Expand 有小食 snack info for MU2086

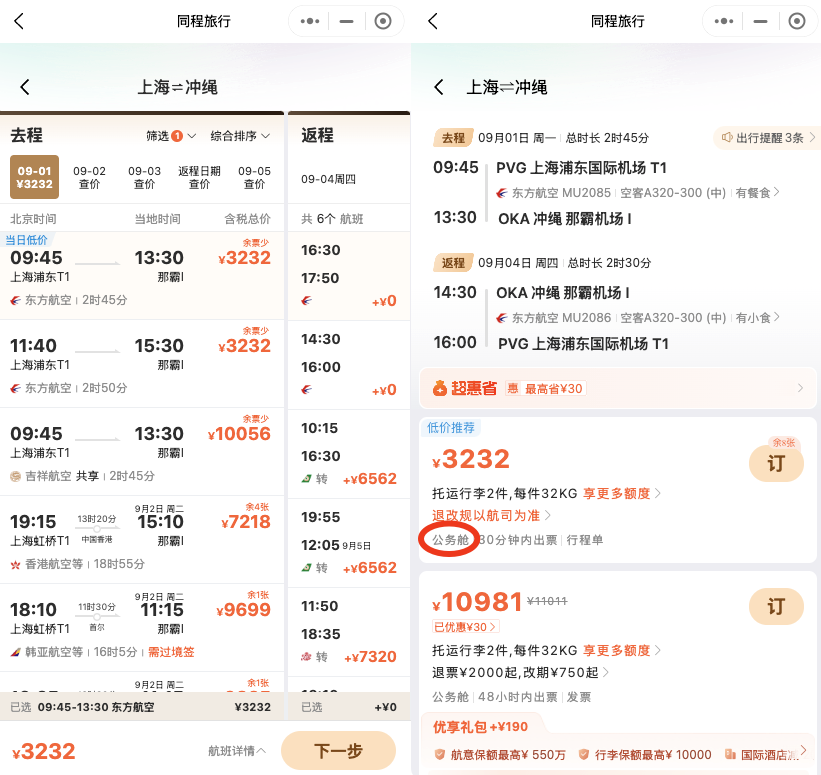click(x=757, y=317)
